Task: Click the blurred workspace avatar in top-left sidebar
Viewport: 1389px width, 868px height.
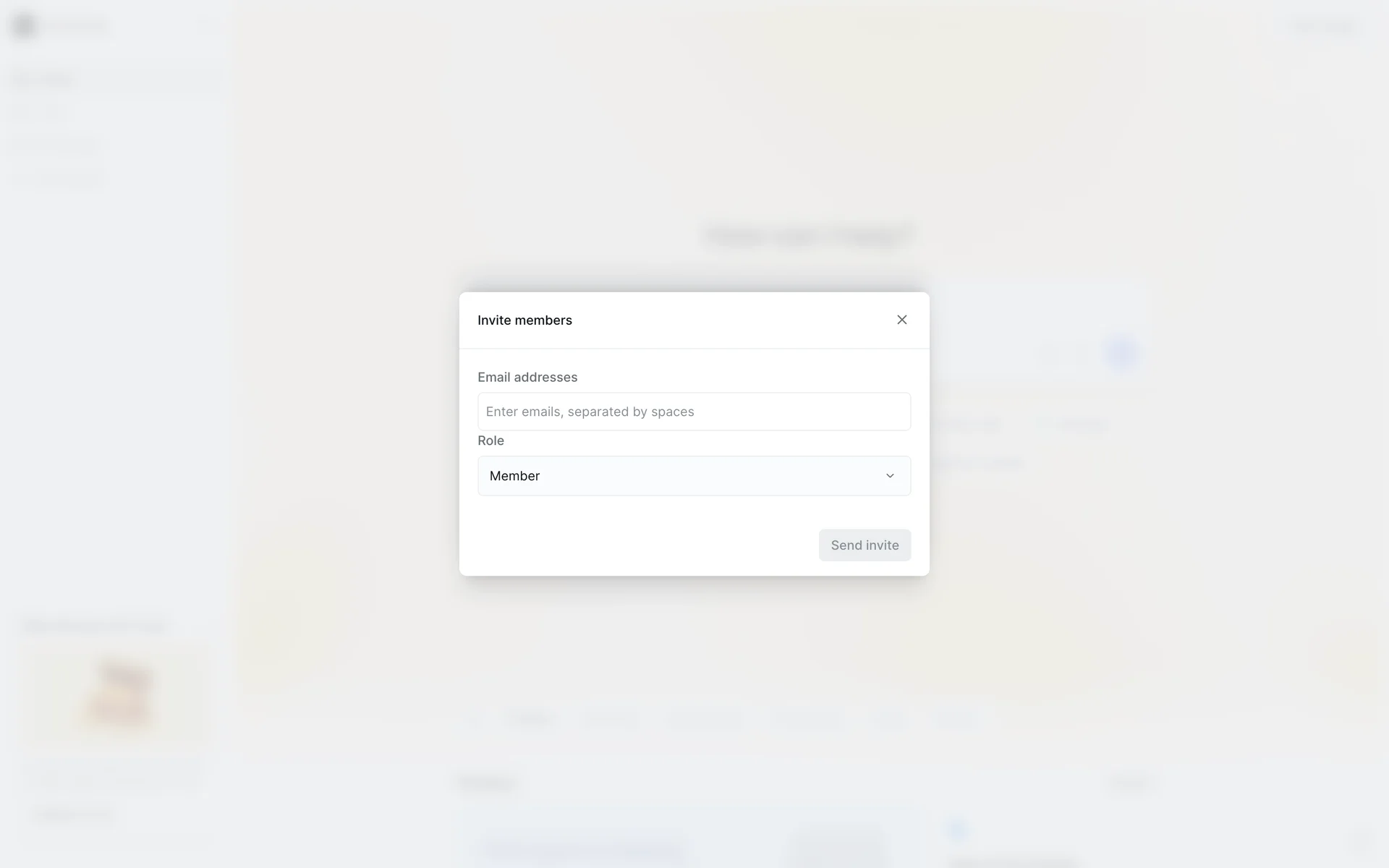Action: (24, 26)
